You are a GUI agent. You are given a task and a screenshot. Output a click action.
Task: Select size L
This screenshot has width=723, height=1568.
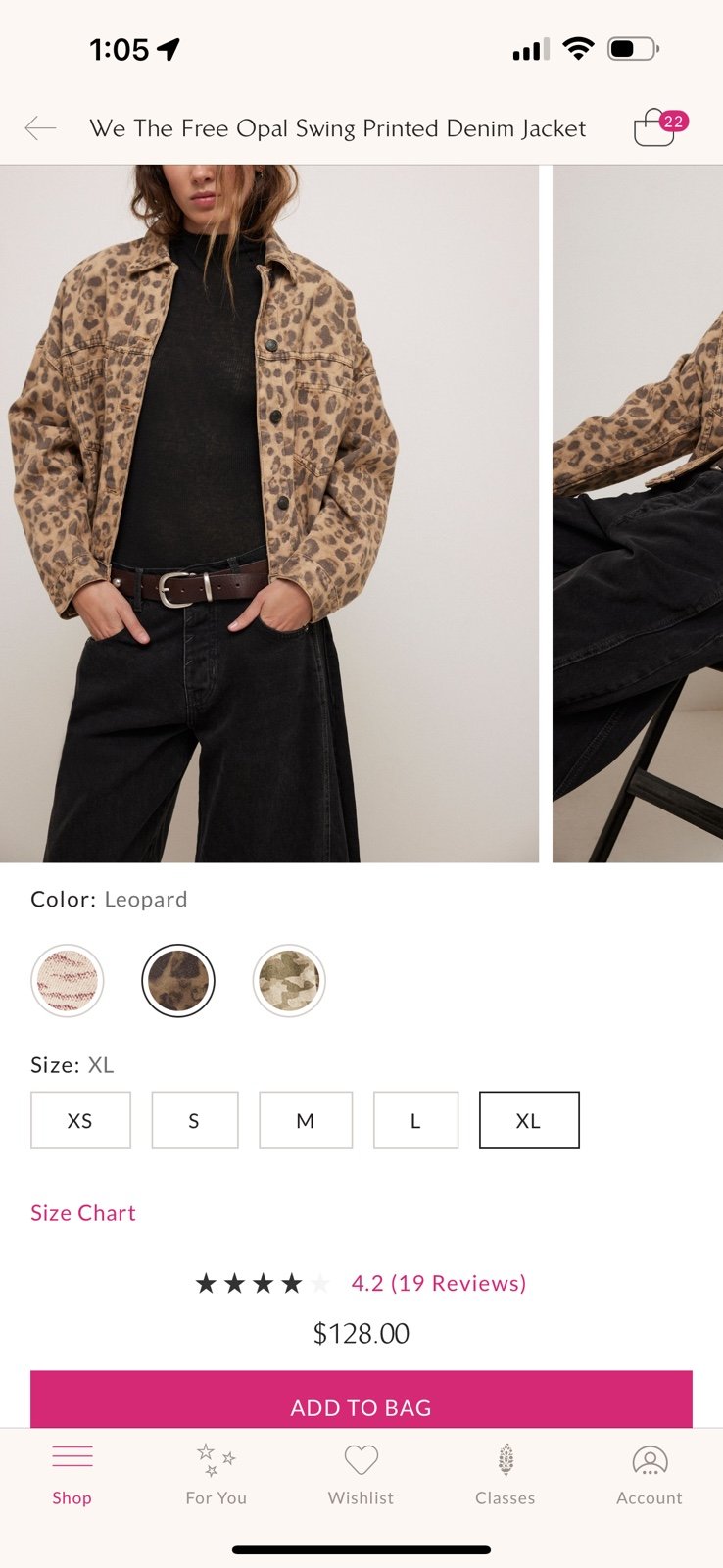tap(415, 1120)
